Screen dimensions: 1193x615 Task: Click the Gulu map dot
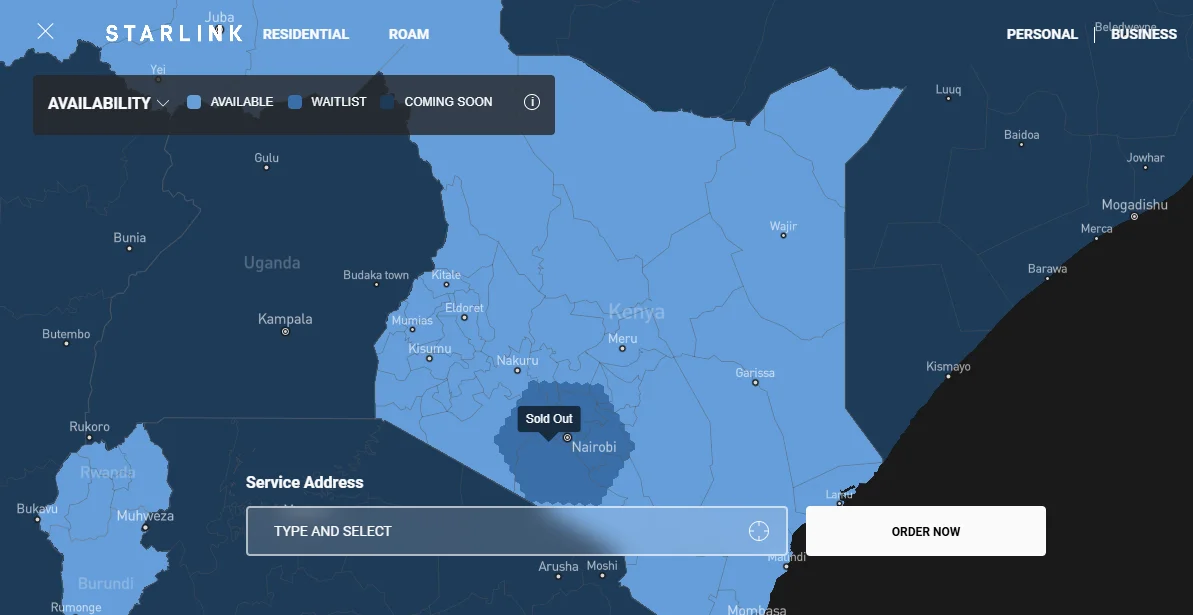(266, 167)
